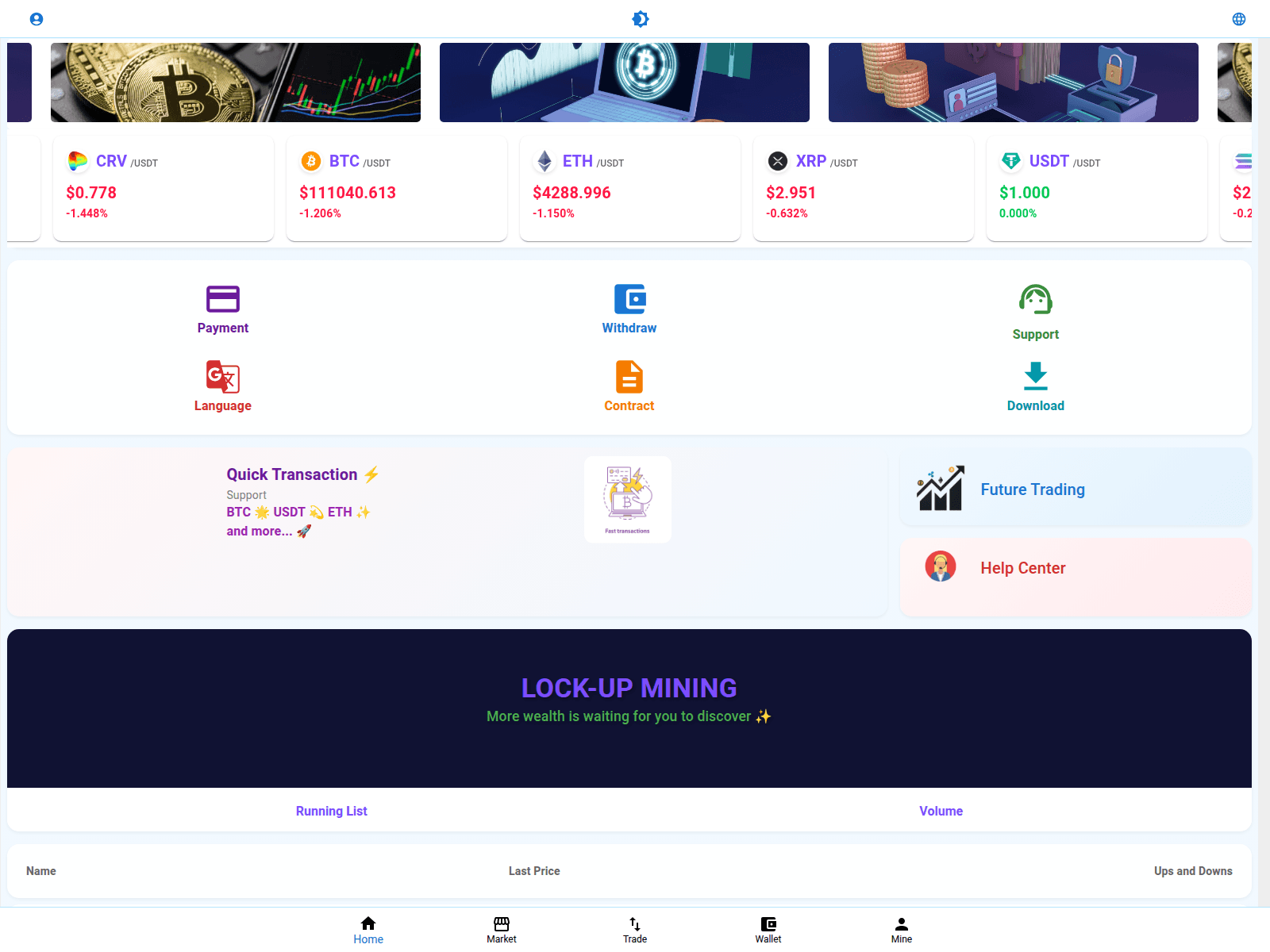Select the XRP price $2.951
The image size is (1270, 952).
tap(791, 193)
